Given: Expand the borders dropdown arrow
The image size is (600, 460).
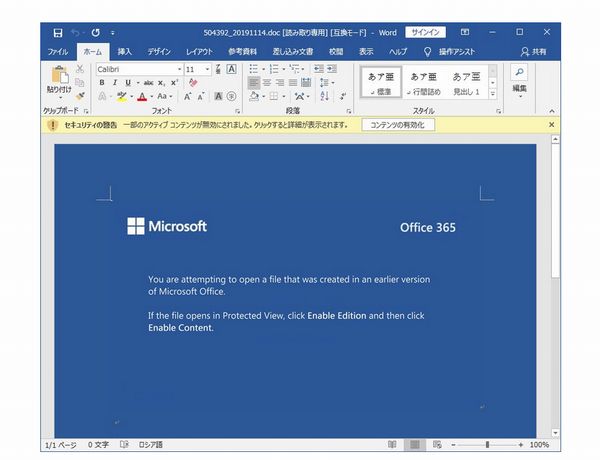Looking at the screenshot, I should (284, 96).
